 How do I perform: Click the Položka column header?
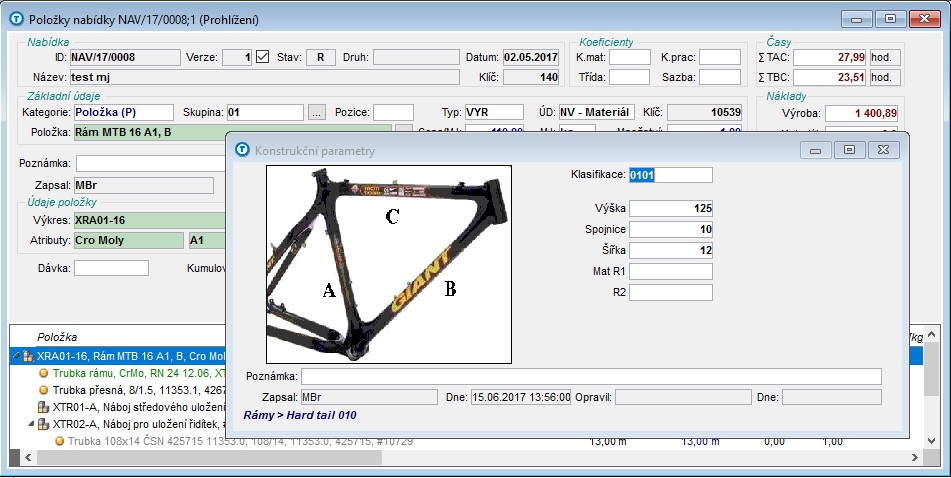pos(58,337)
